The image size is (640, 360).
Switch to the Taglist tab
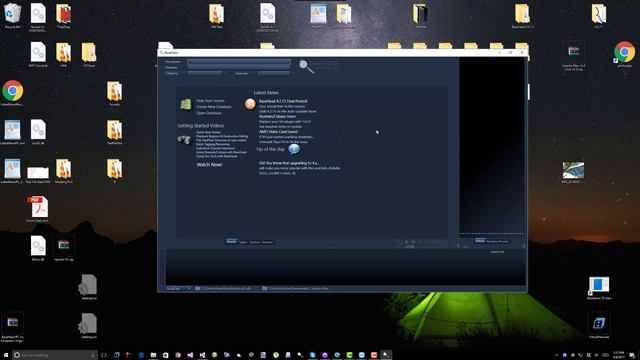[x=243, y=242]
